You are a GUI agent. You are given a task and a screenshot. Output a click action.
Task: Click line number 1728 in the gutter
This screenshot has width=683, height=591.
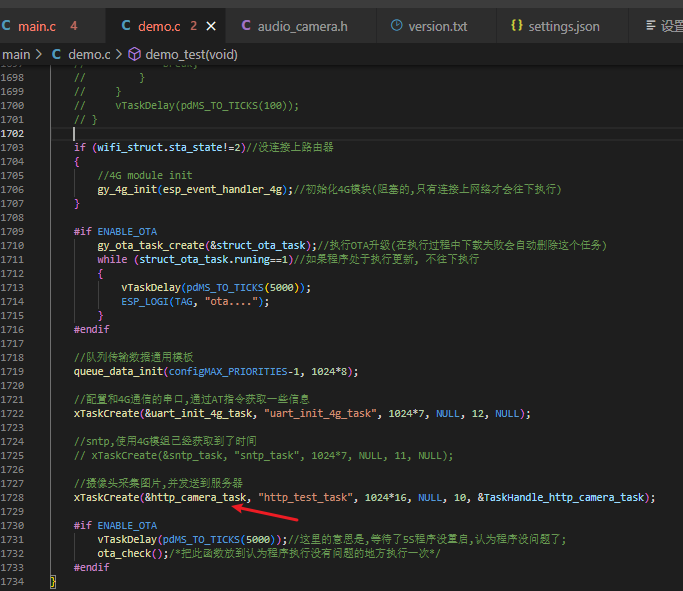12,497
